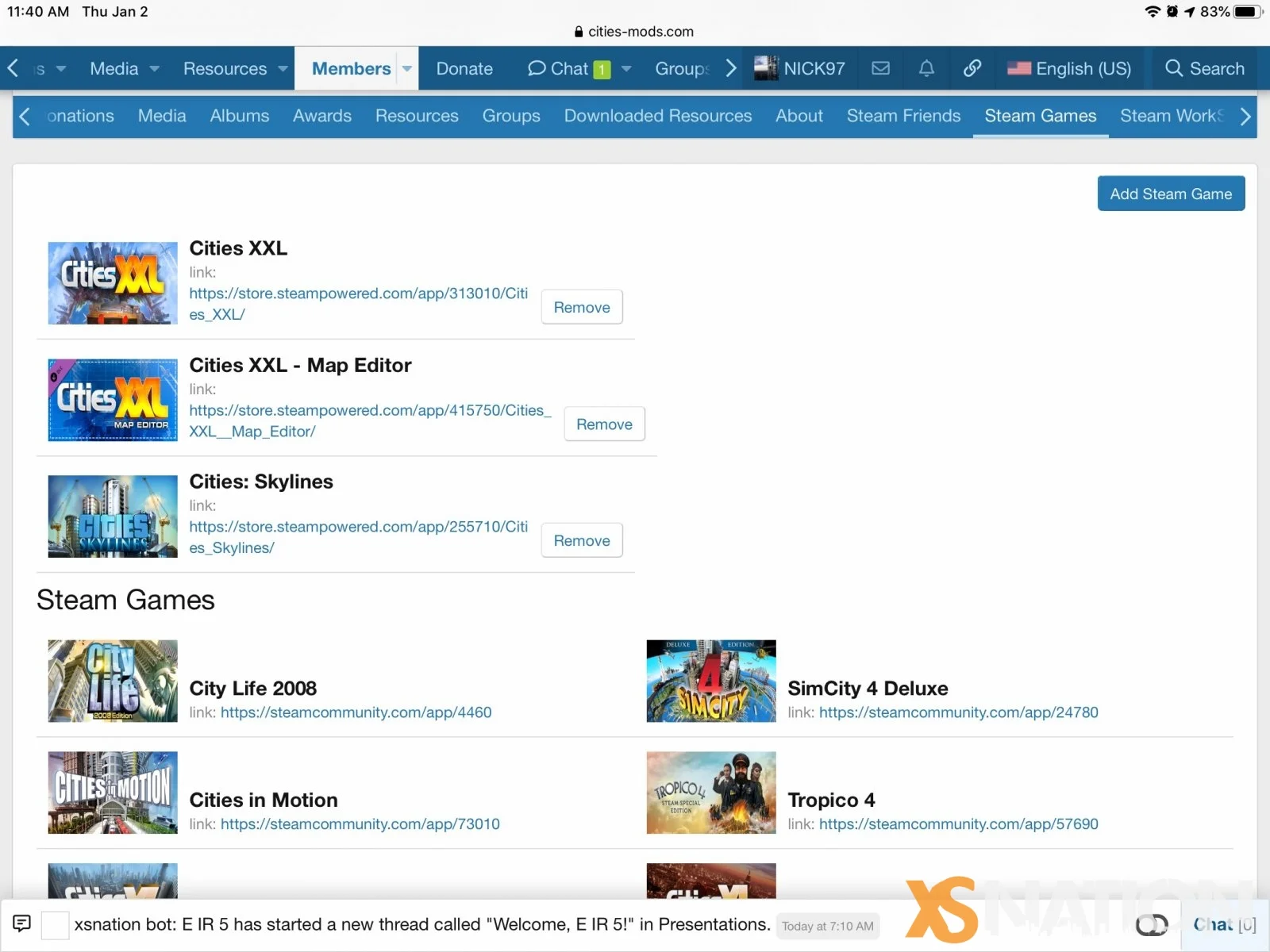Image resolution: width=1270 pixels, height=952 pixels.
Task: Click the 'Today at 7:10 AM' timestamp
Action: click(828, 926)
